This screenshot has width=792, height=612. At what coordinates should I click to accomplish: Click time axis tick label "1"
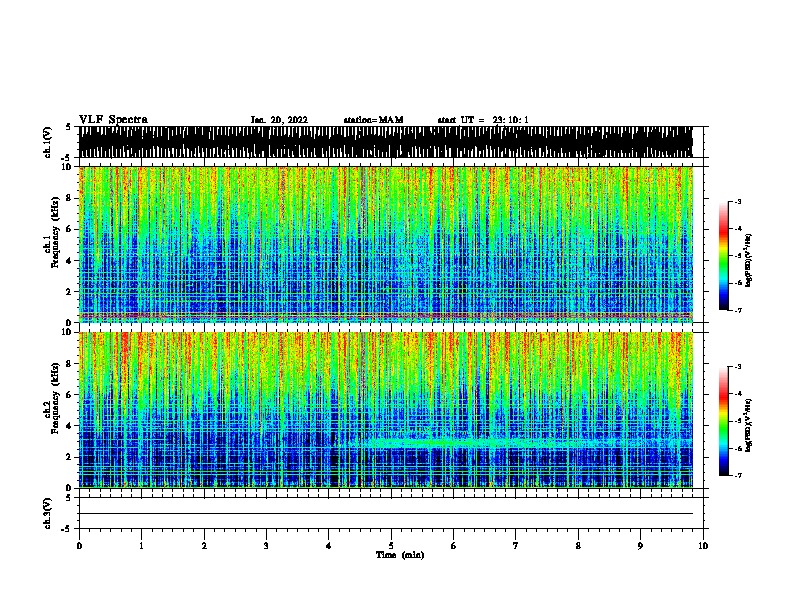coord(141,546)
